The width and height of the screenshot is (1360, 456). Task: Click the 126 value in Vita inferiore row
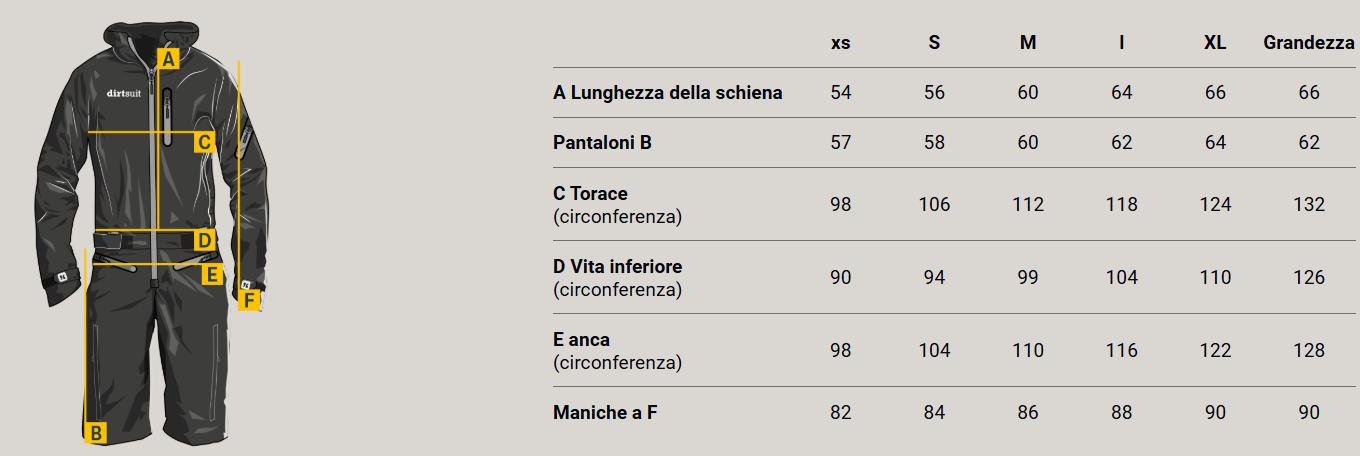point(1309,277)
